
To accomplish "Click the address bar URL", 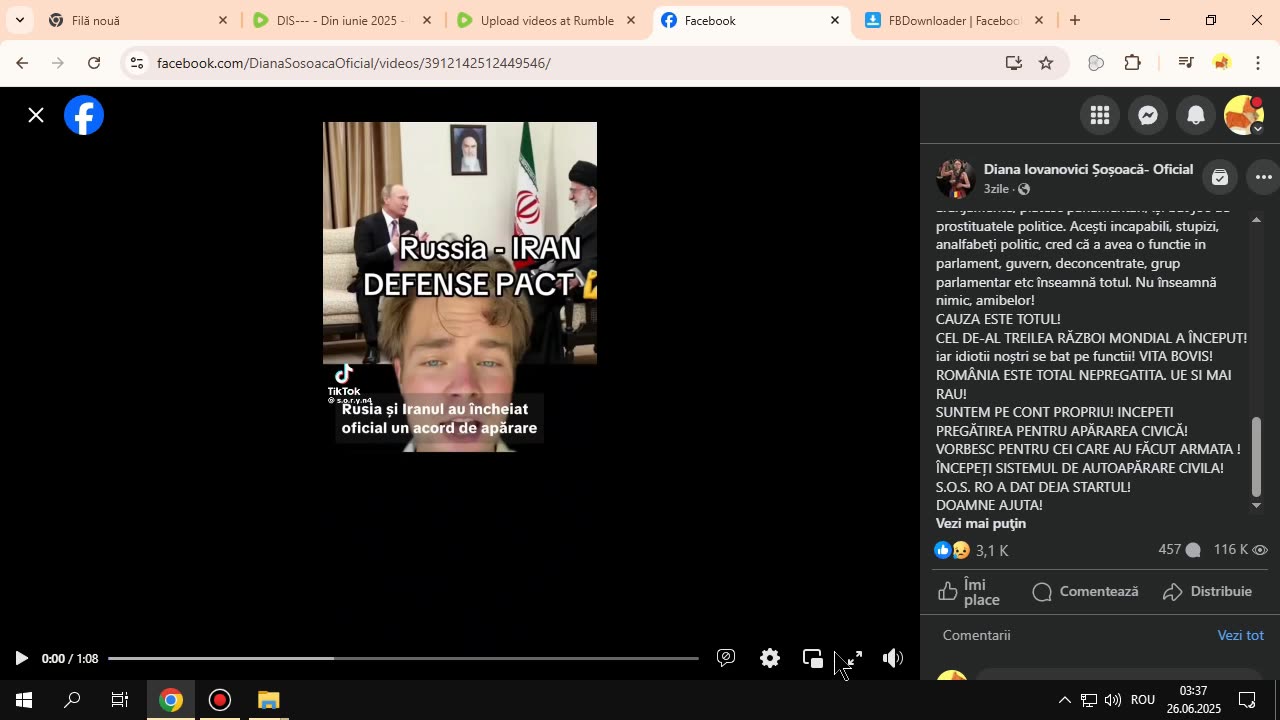I will pos(354,63).
